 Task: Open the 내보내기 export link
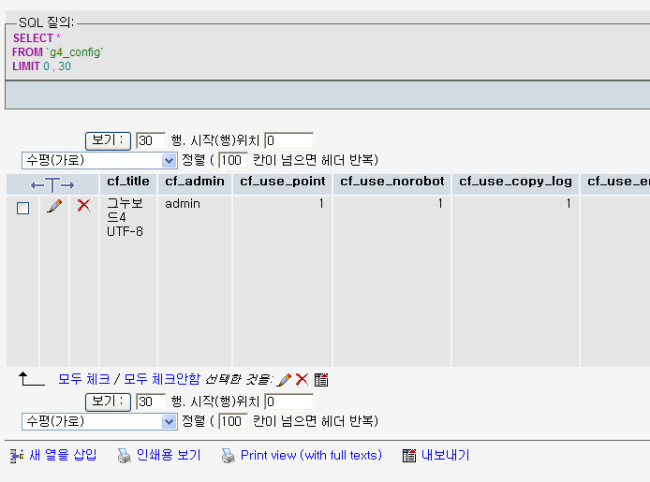coord(445,455)
